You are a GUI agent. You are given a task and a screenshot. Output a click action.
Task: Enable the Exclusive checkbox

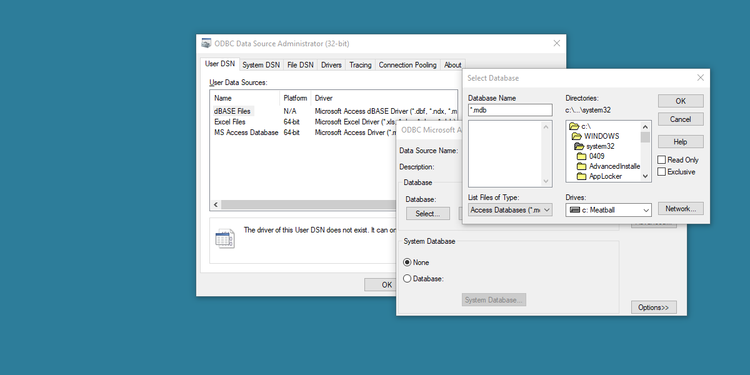tap(662, 172)
